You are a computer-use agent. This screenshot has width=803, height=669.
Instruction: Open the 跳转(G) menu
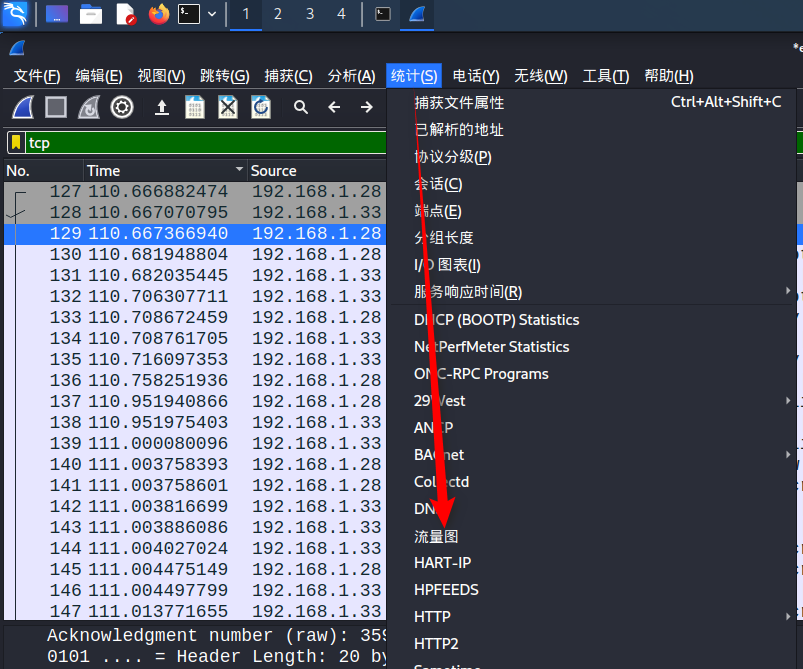pos(224,76)
